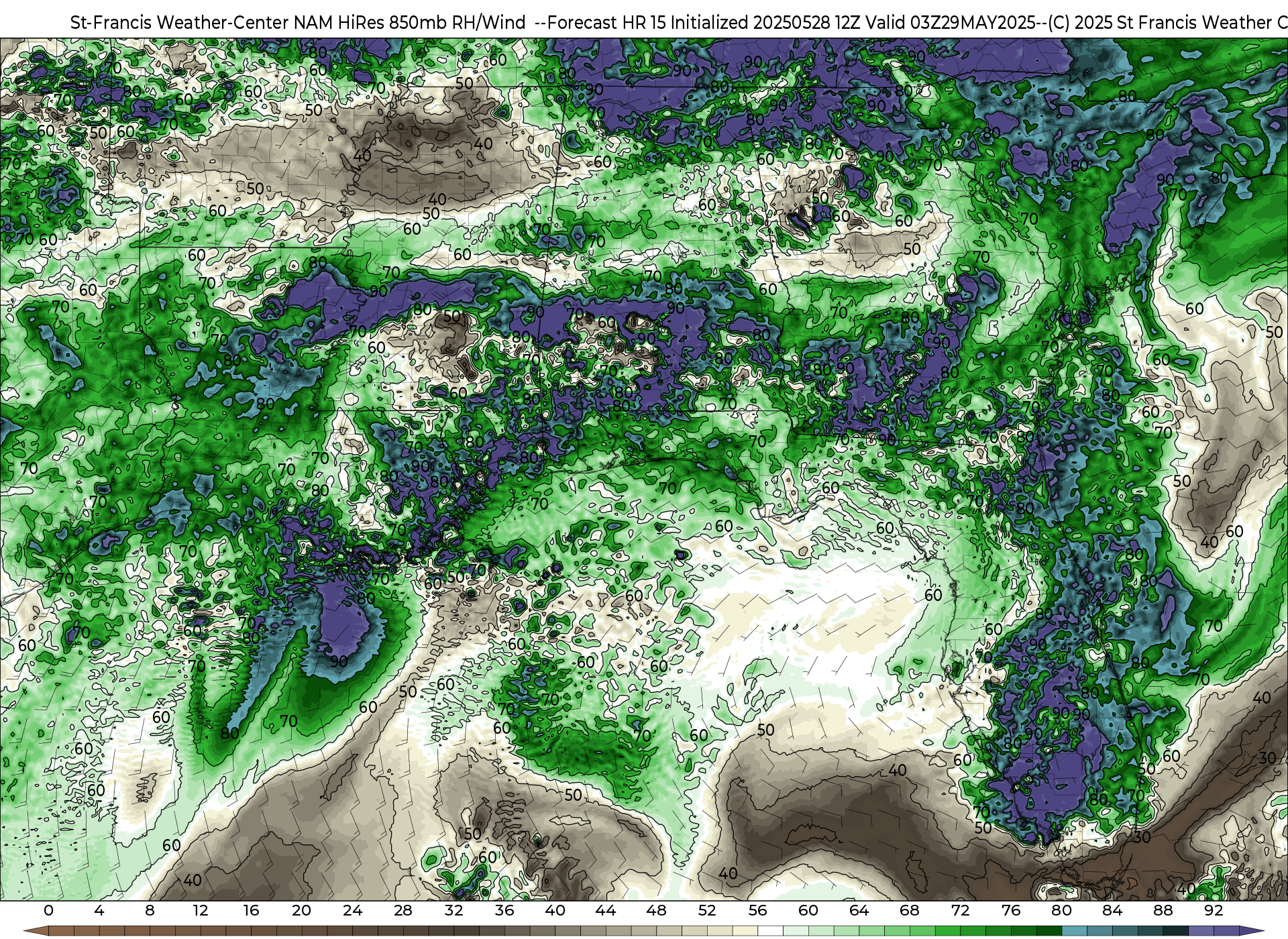Click the color bar label '64'

coord(859,911)
